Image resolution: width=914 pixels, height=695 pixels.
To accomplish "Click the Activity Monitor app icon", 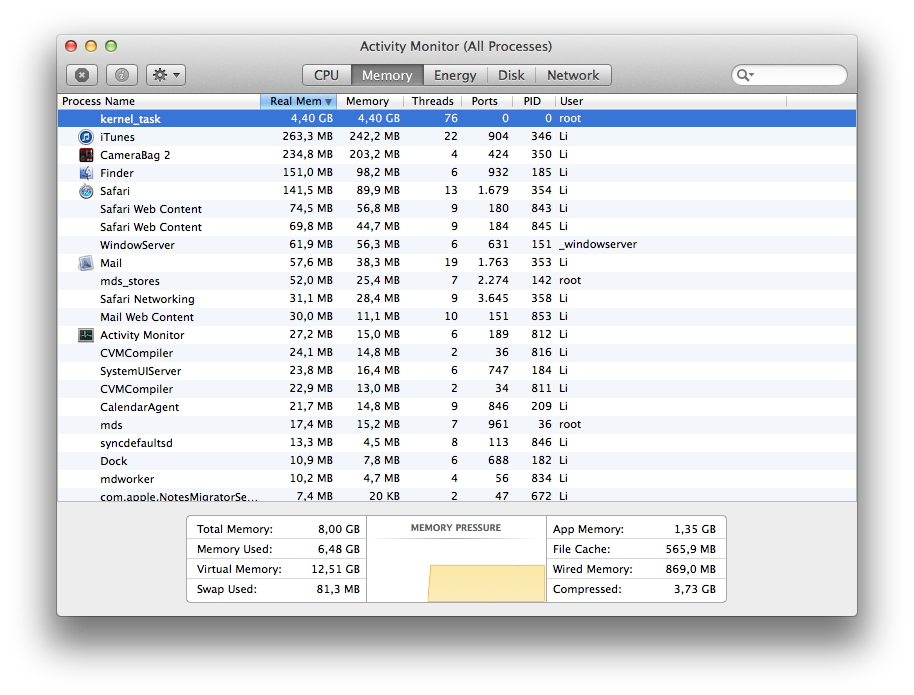I will pyautogui.click(x=86, y=335).
